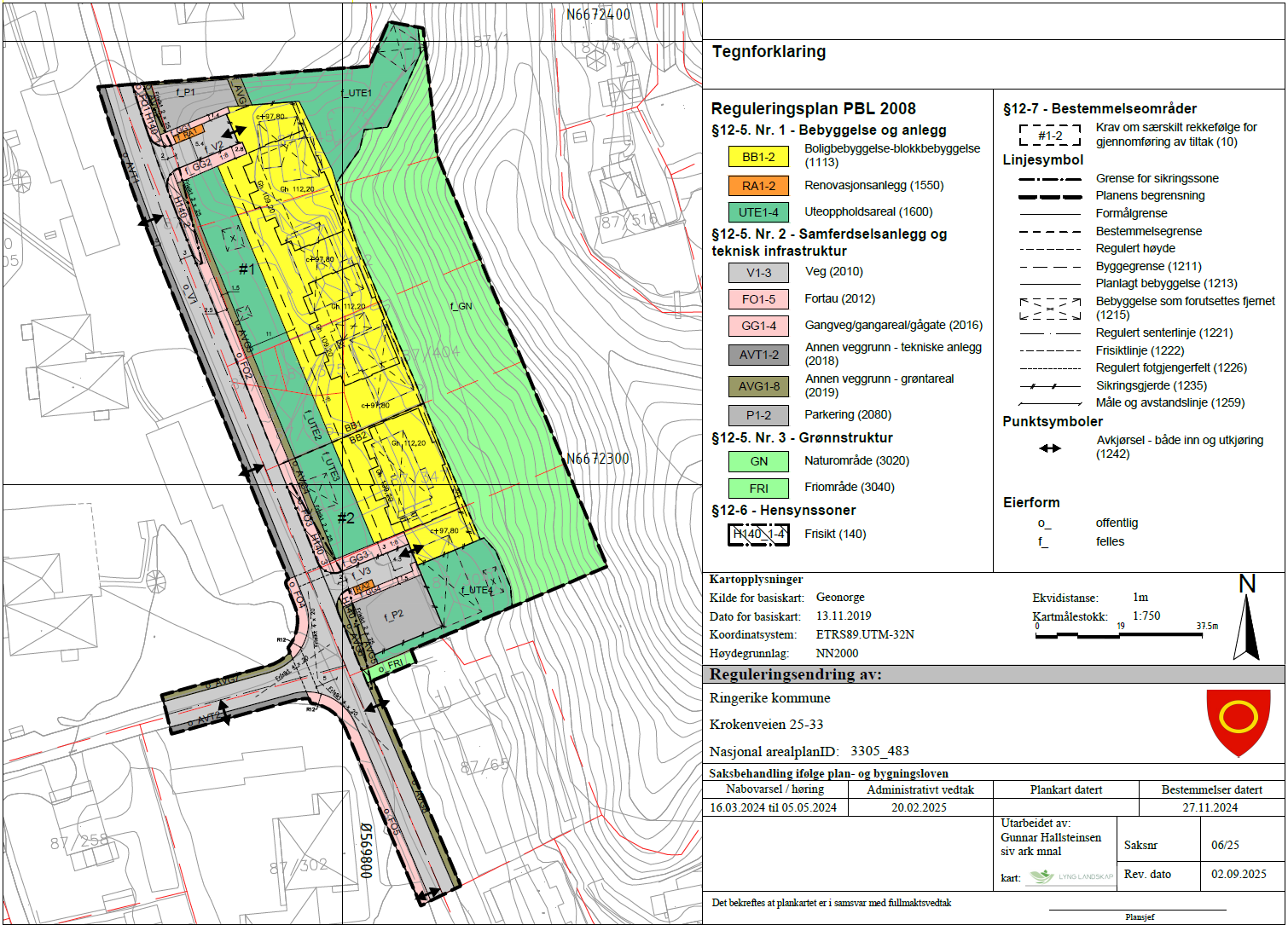This screenshot has height=925, width=1288.
Task: Click the AVG1-8 olive legend swatch
Action: tap(758, 386)
